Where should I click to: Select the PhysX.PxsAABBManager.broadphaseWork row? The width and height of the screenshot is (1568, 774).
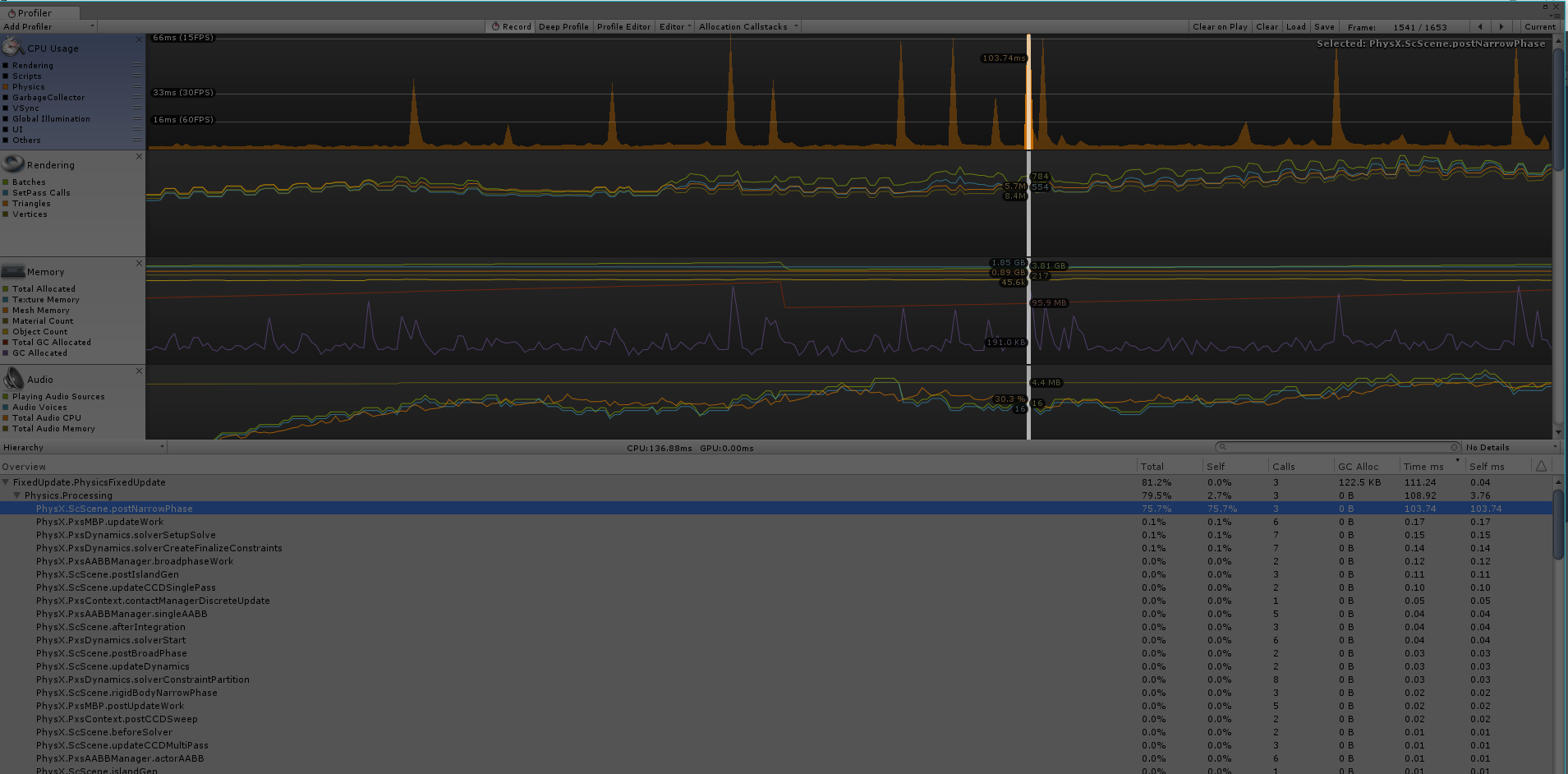776,561
